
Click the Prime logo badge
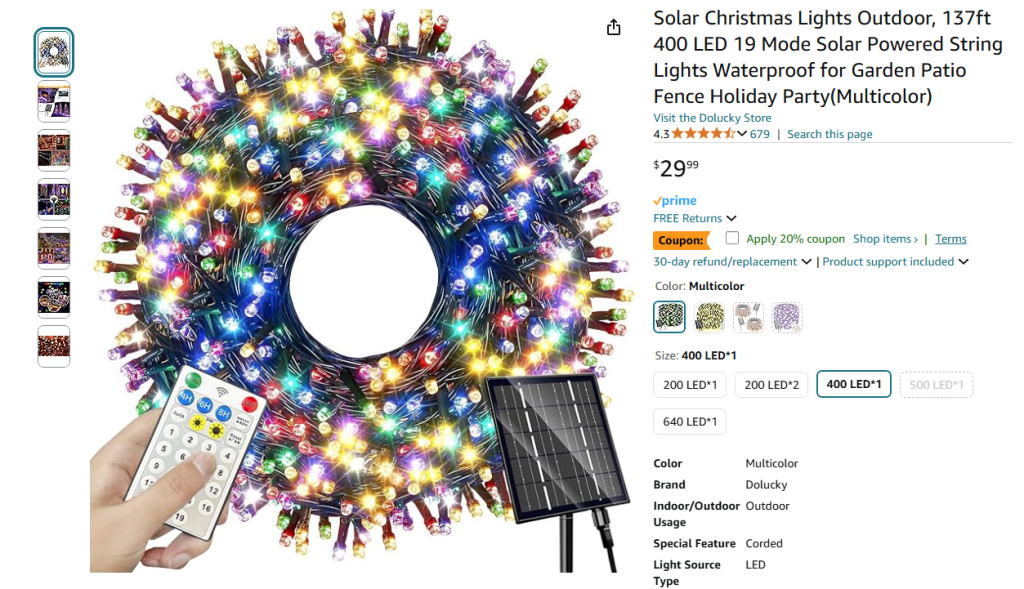coord(675,201)
